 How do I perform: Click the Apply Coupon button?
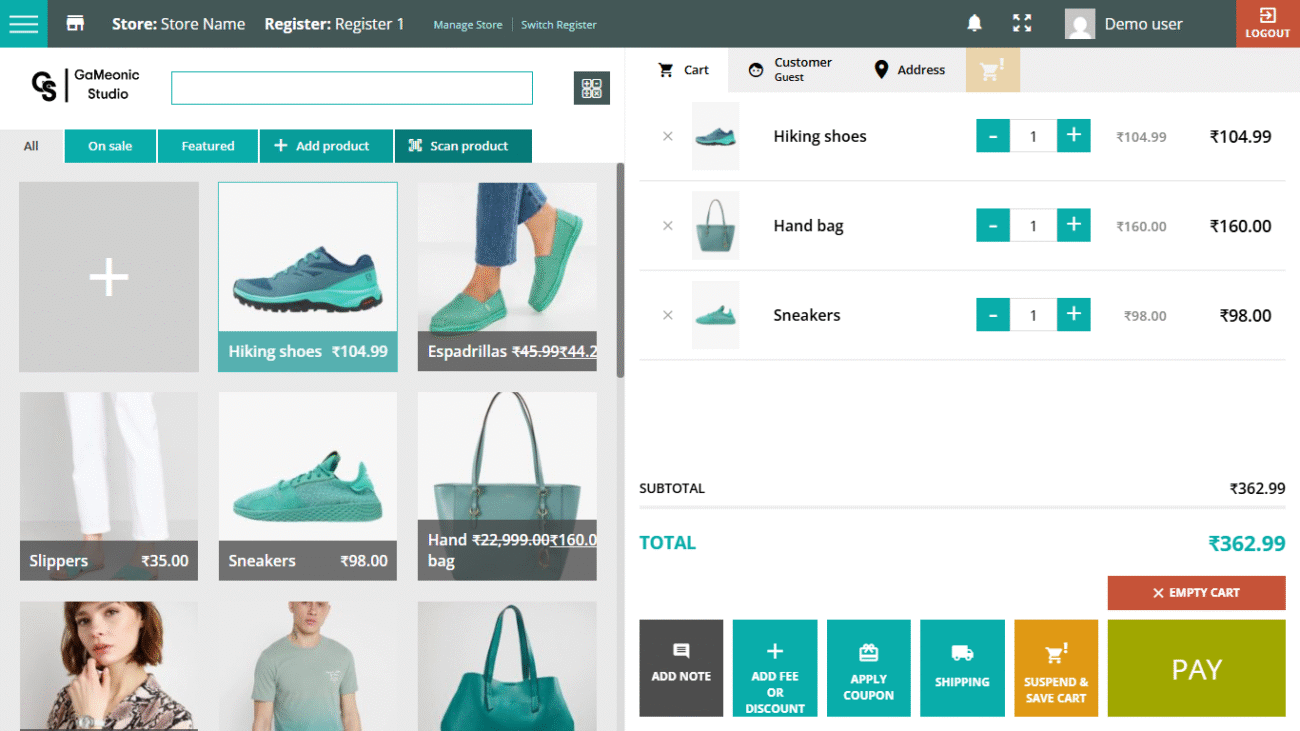click(x=868, y=668)
